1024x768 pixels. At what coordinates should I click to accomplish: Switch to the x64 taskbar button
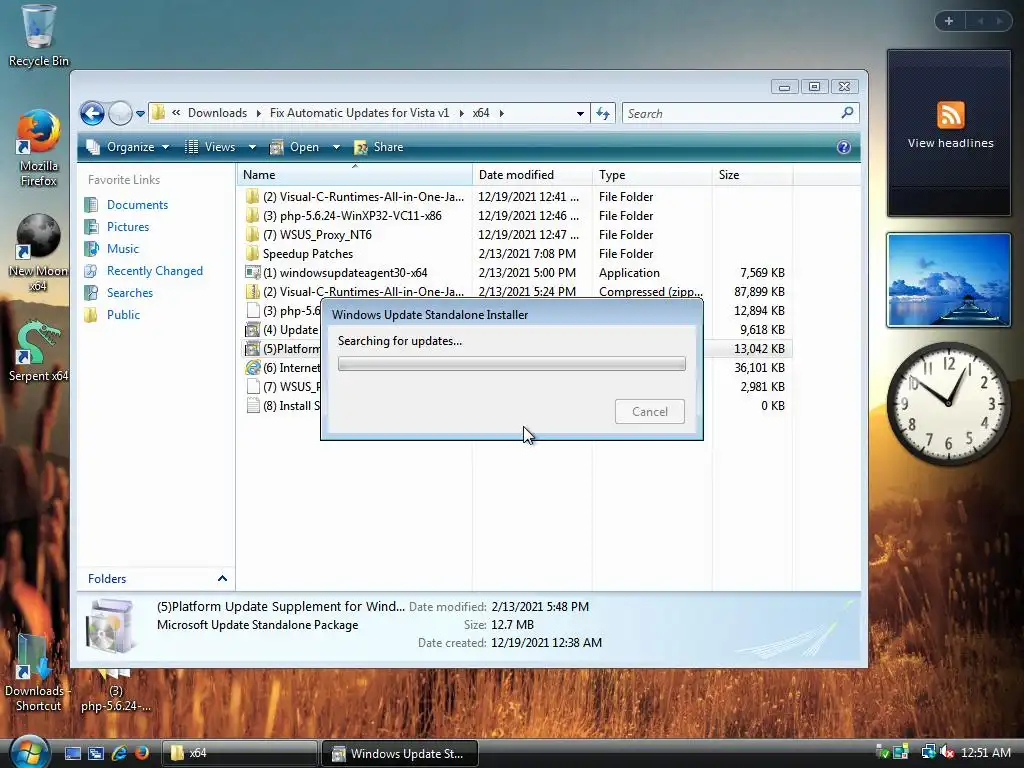[x=239, y=753]
